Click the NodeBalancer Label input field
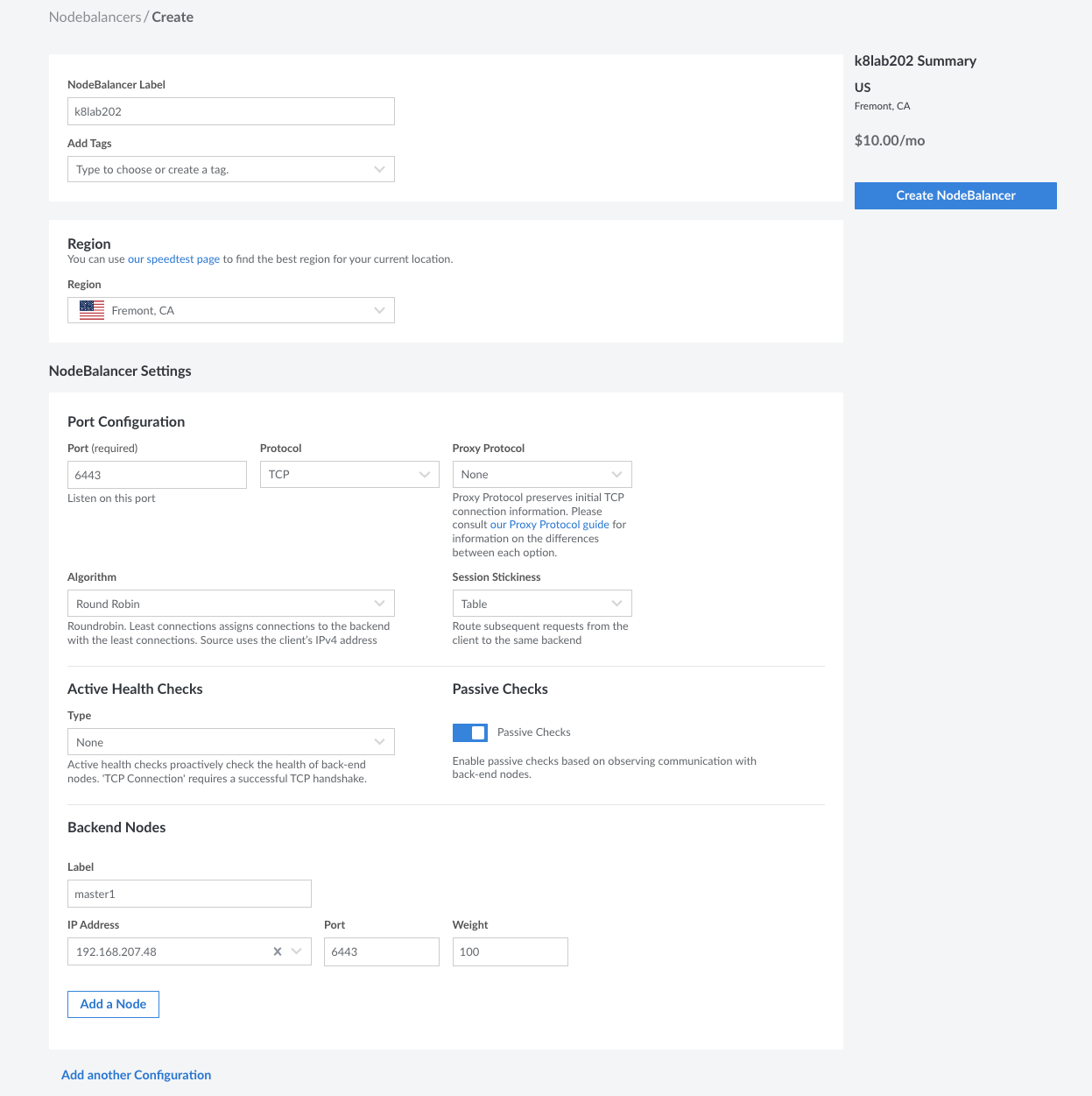 click(x=230, y=111)
